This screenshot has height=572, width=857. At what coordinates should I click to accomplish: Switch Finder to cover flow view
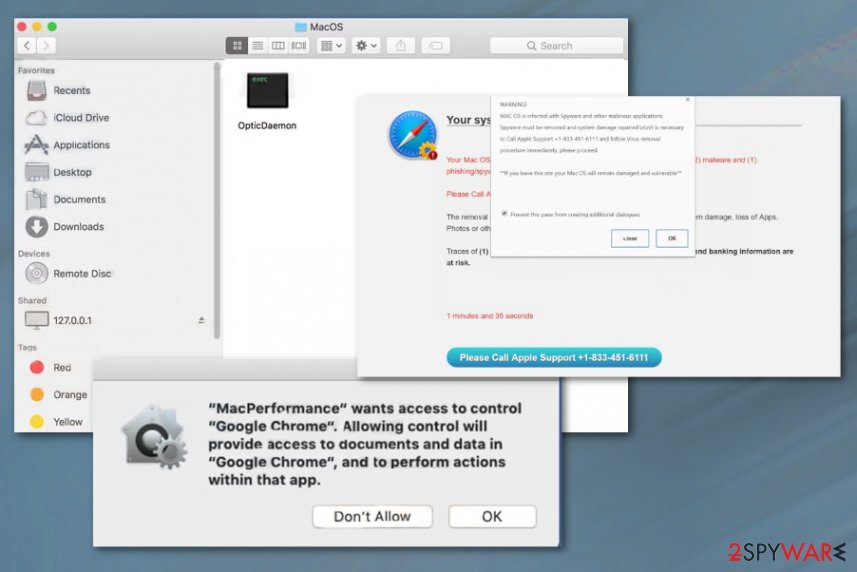pos(299,46)
